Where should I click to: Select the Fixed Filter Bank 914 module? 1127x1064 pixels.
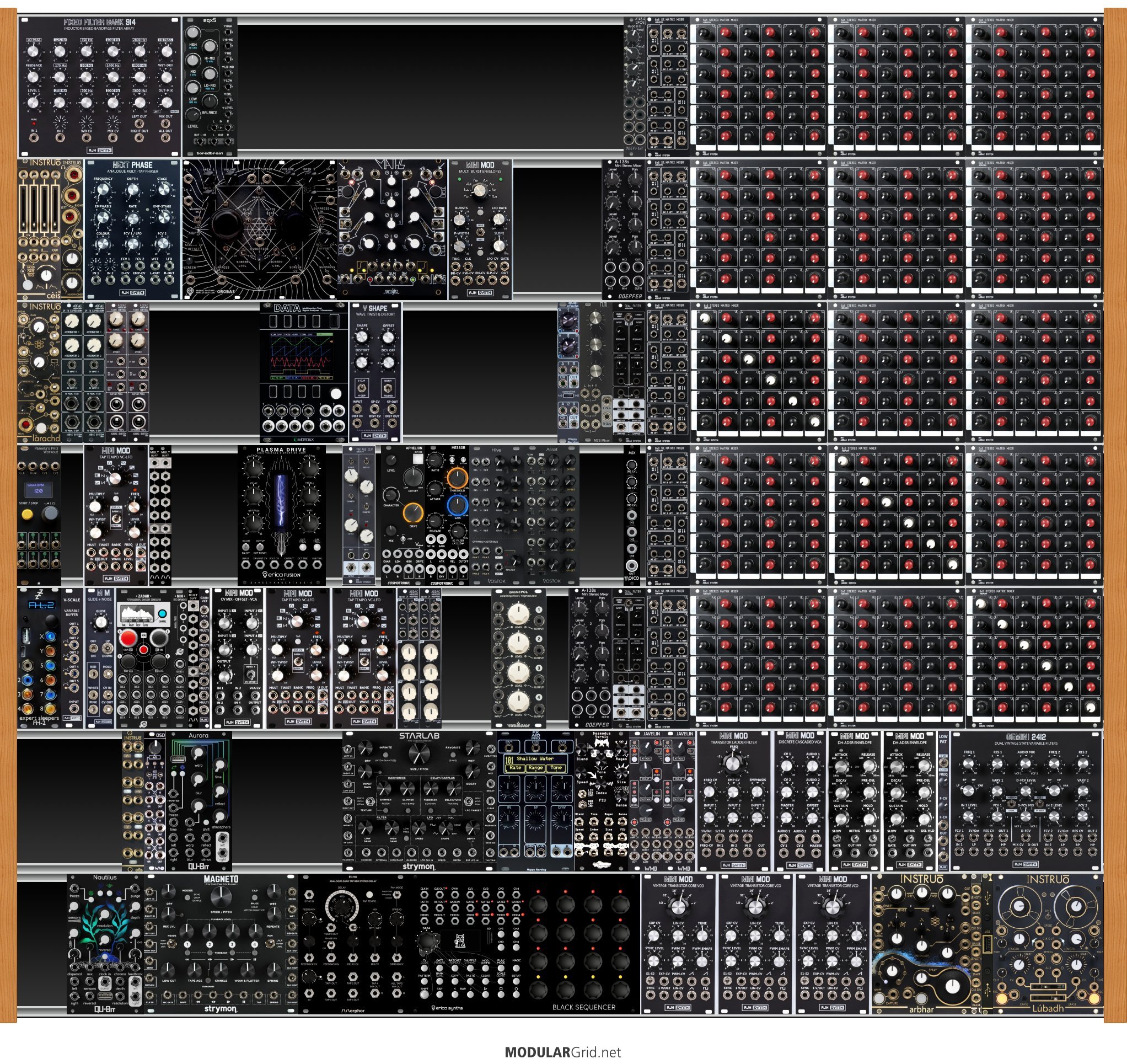click(99, 87)
